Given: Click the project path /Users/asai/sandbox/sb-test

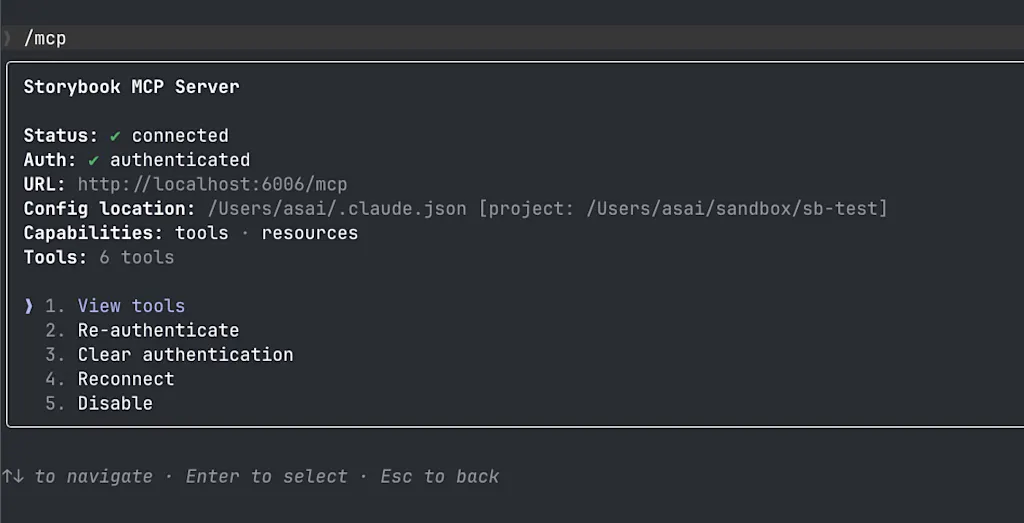Looking at the screenshot, I should [x=733, y=209].
